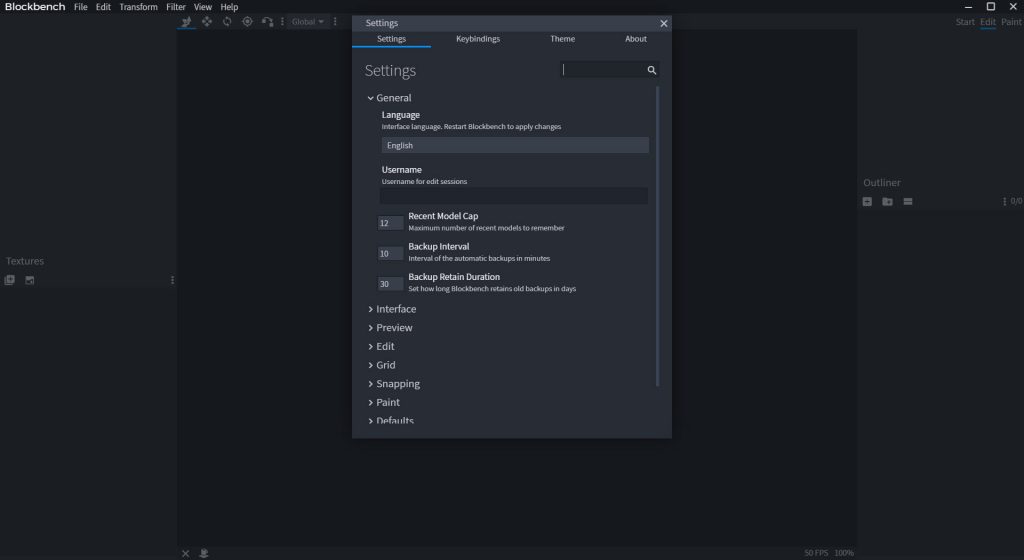Open Textures panel menu dots
This screenshot has height=560, width=1024.
pos(172,280)
